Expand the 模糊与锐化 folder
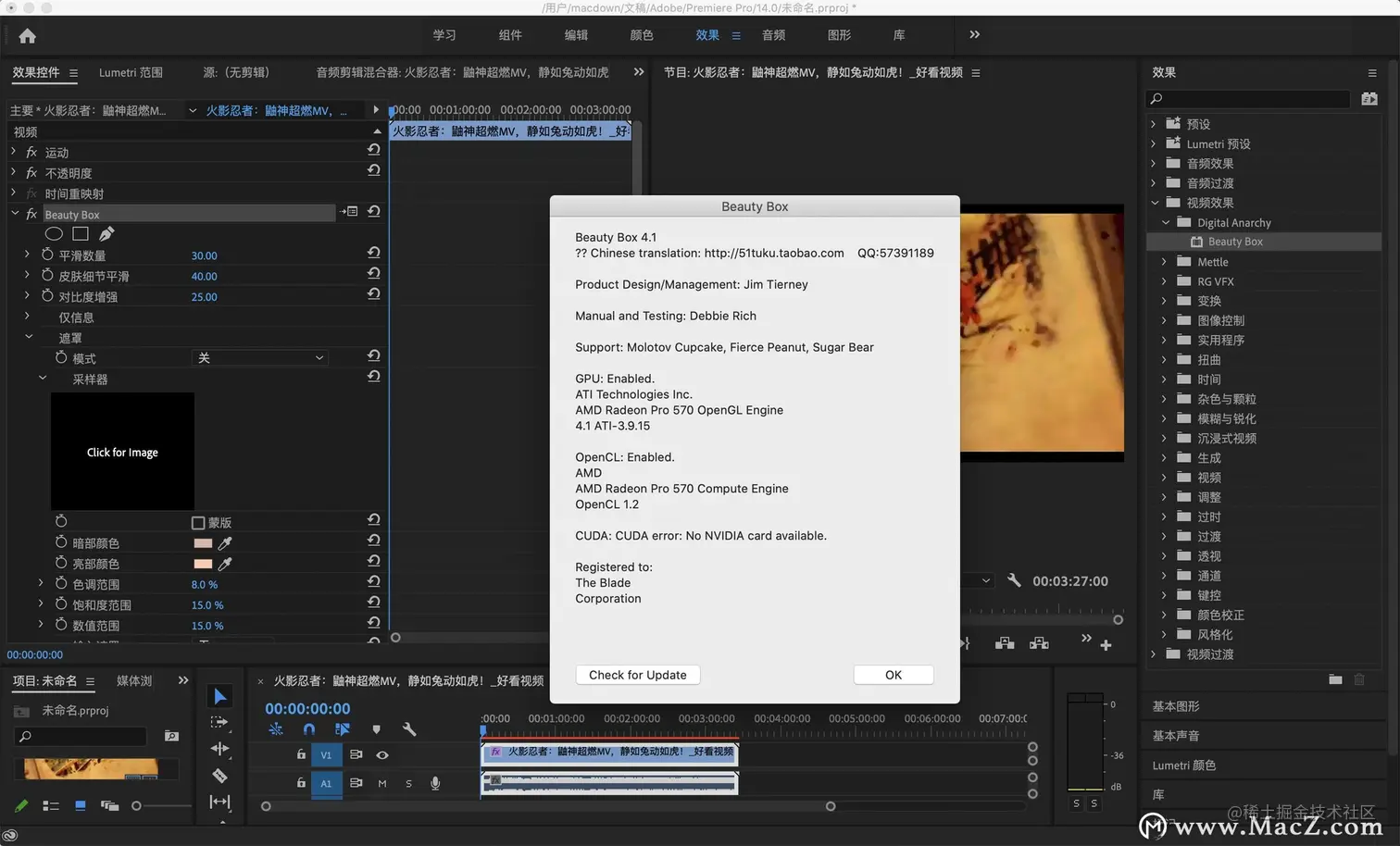The height and width of the screenshot is (846, 1400). (1164, 418)
